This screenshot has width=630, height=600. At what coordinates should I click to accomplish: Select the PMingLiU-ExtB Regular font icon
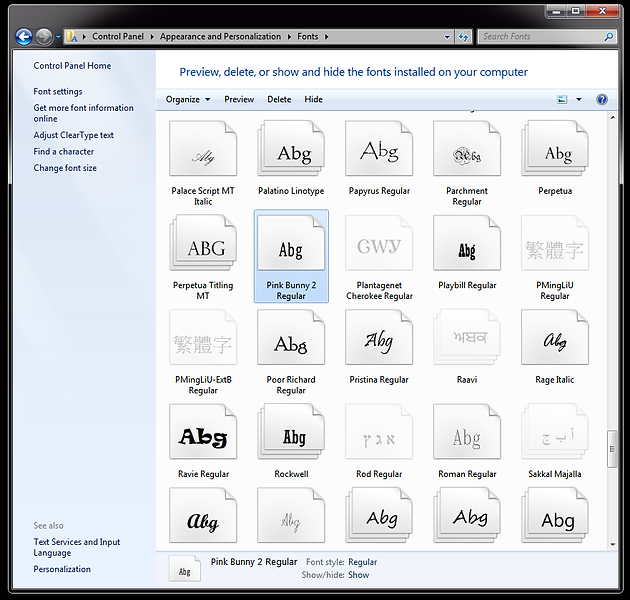tap(203, 337)
